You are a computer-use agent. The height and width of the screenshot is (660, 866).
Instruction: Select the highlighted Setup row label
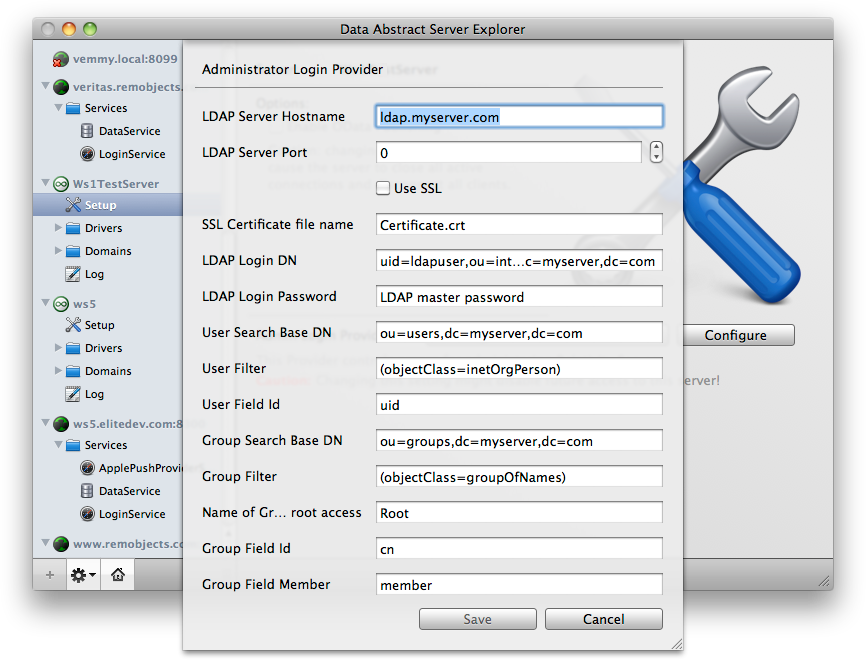pyautogui.click(x=101, y=205)
